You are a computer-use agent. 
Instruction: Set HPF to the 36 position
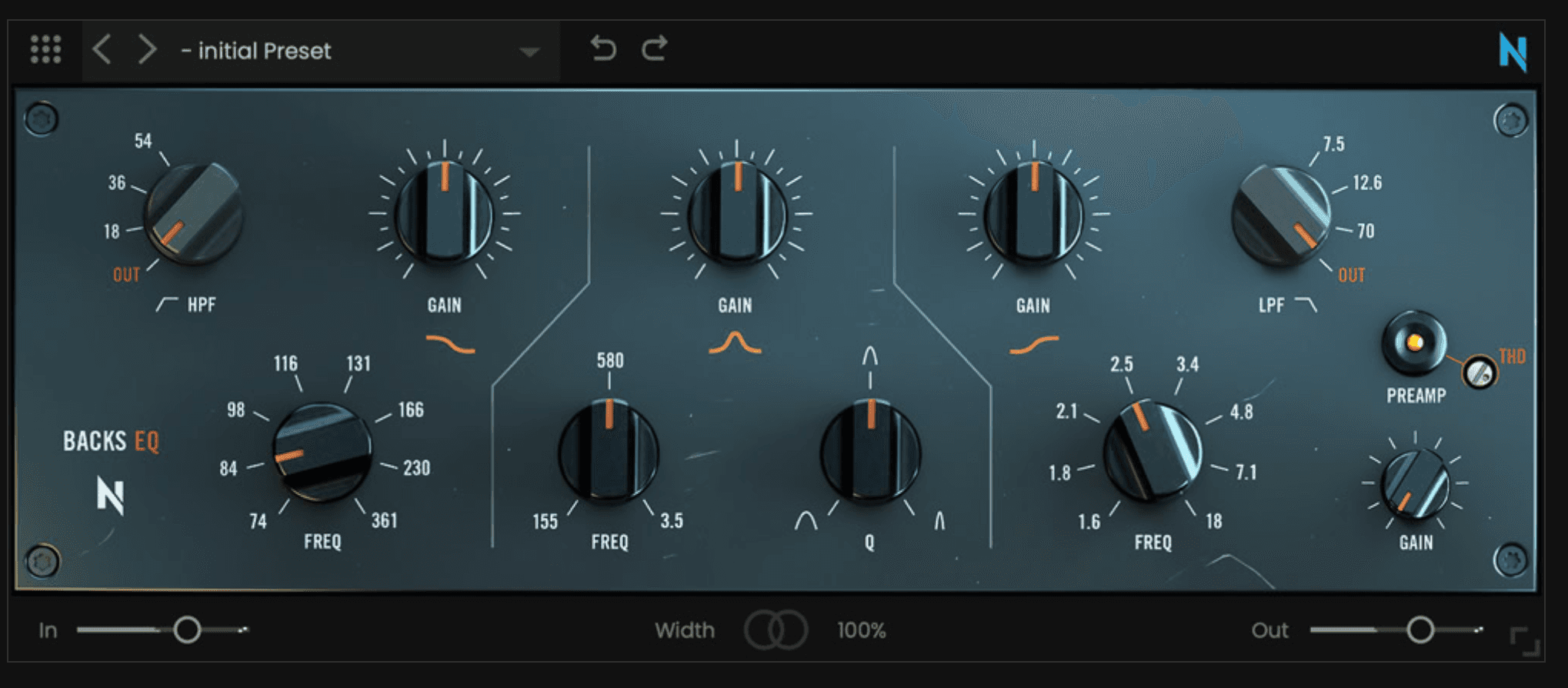click(x=116, y=182)
